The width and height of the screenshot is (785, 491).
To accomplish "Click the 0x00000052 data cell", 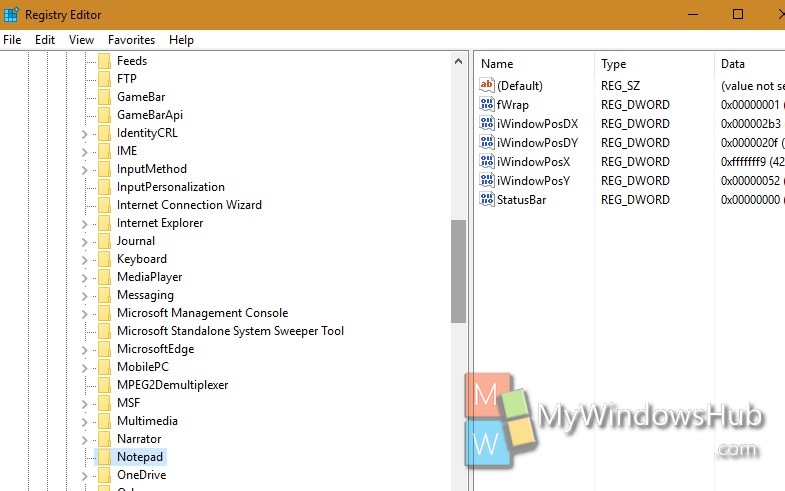I will point(750,181).
